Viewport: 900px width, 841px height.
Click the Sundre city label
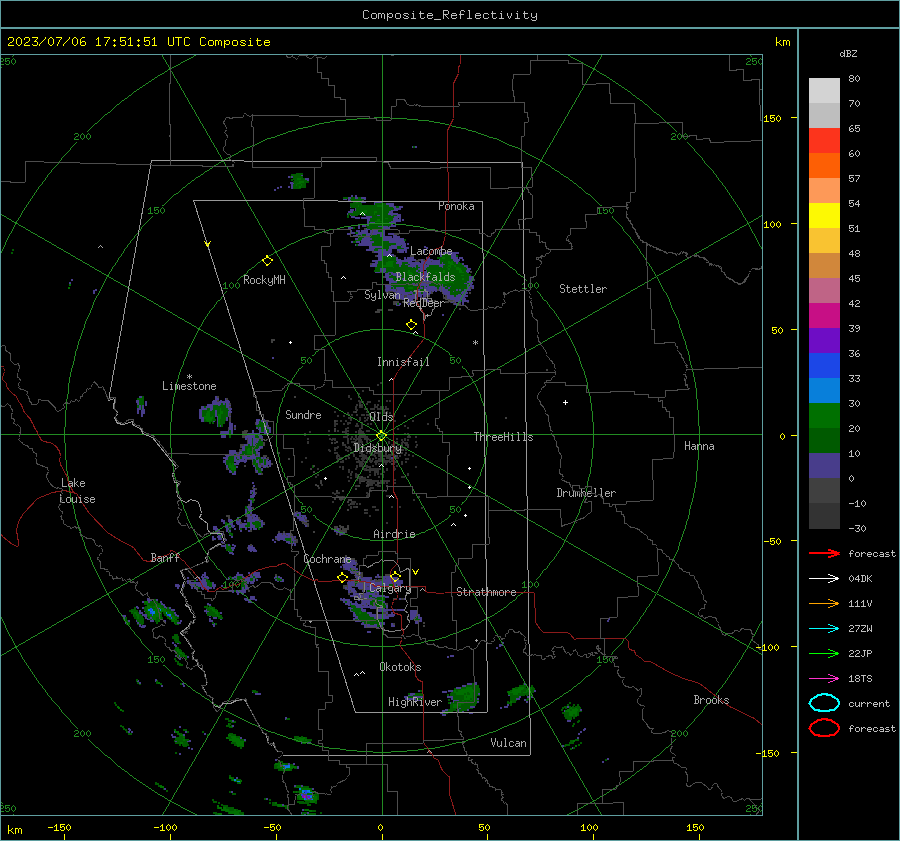click(303, 414)
